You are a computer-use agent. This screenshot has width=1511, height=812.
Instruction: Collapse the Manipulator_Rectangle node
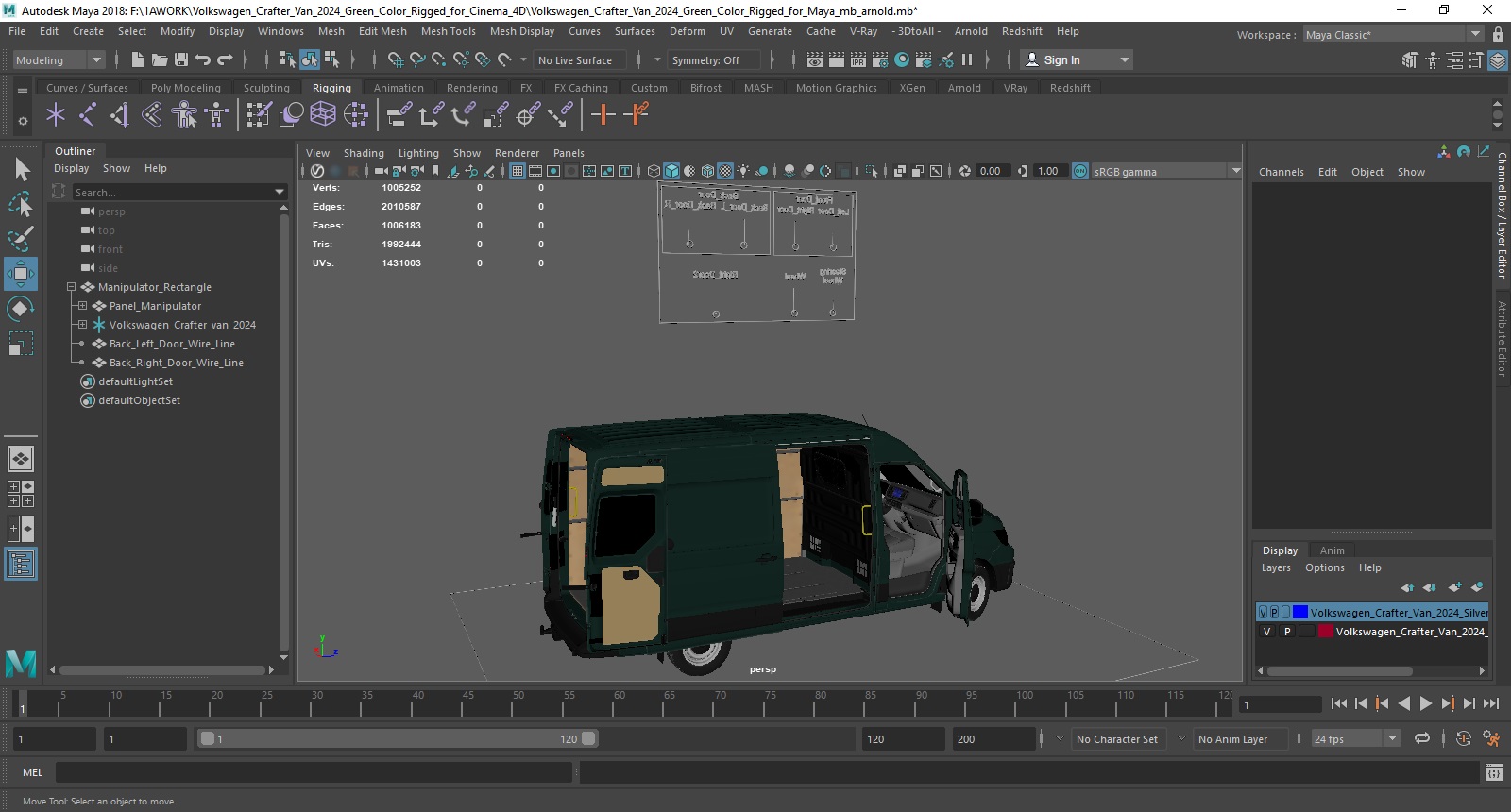71,287
